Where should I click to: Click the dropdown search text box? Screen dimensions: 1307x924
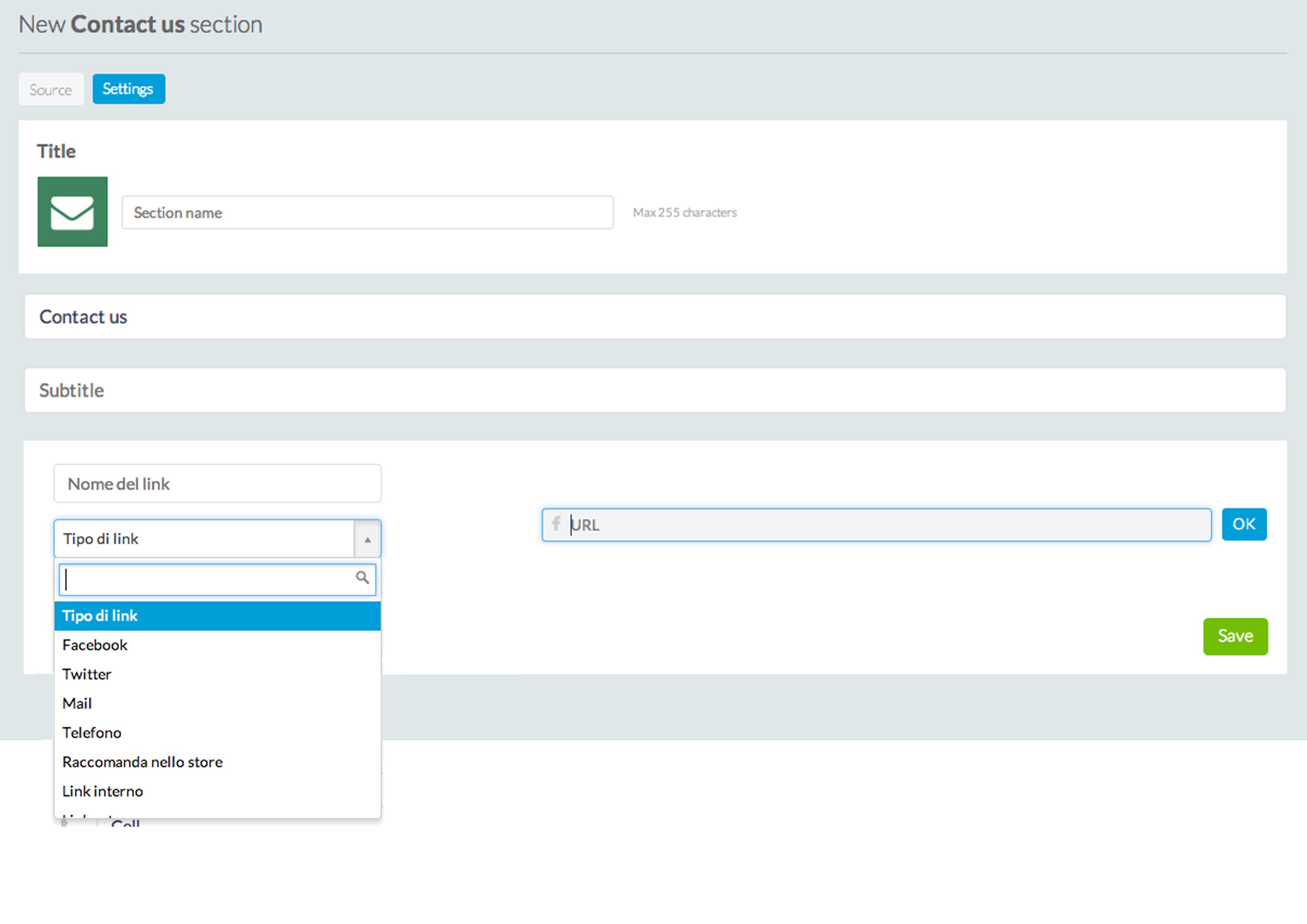(208, 580)
